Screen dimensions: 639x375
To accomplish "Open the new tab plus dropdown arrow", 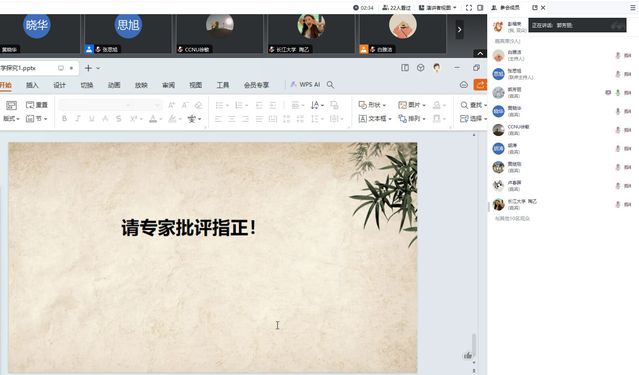I will 98,68.
